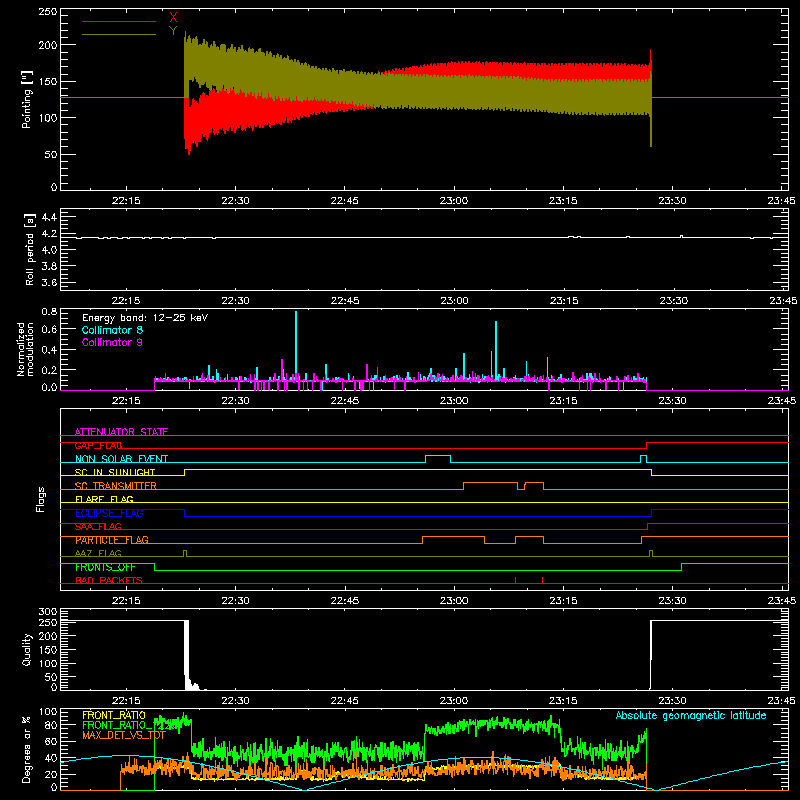Click the orange MAX_DET_VS_TOT legend label
Image resolution: width=800 pixels, height=800 pixels.
124,735
